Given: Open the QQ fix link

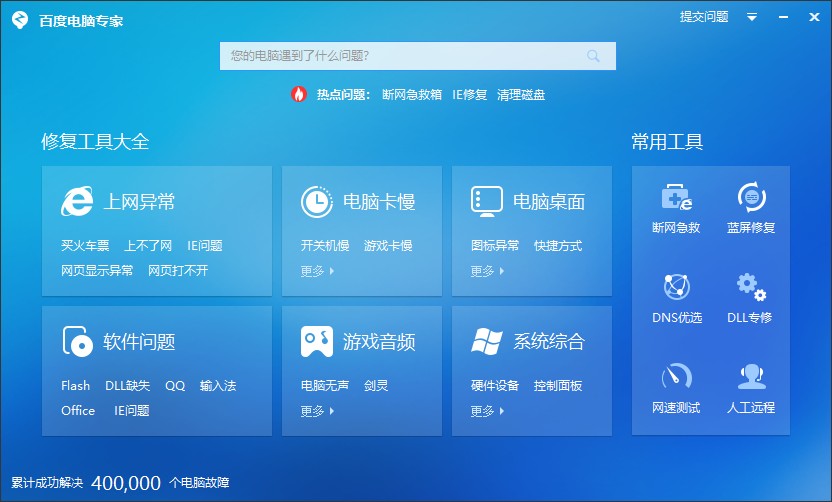Looking at the screenshot, I should tap(175, 386).
